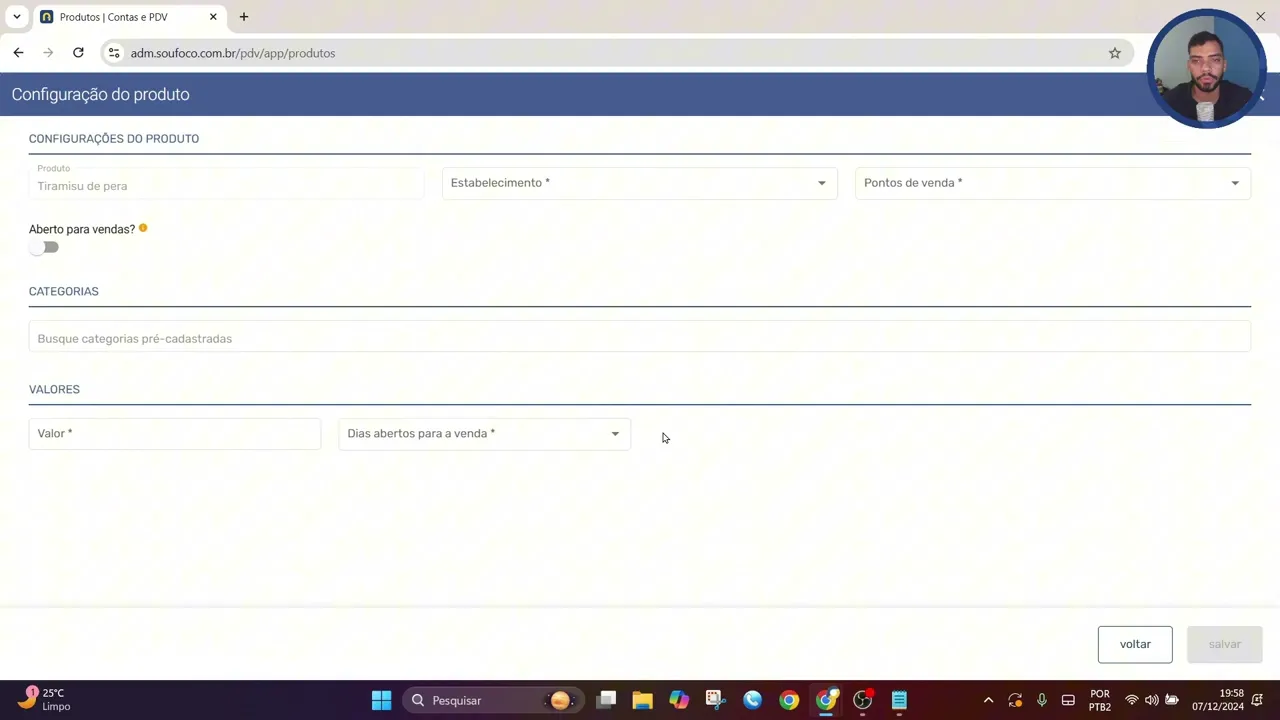Click the sync tray icon

coord(1015,700)
